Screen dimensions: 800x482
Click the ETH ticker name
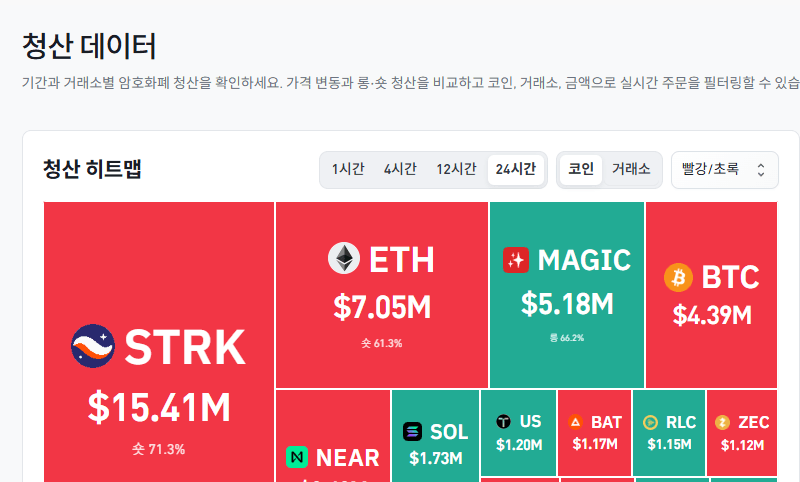click(402, 260)
